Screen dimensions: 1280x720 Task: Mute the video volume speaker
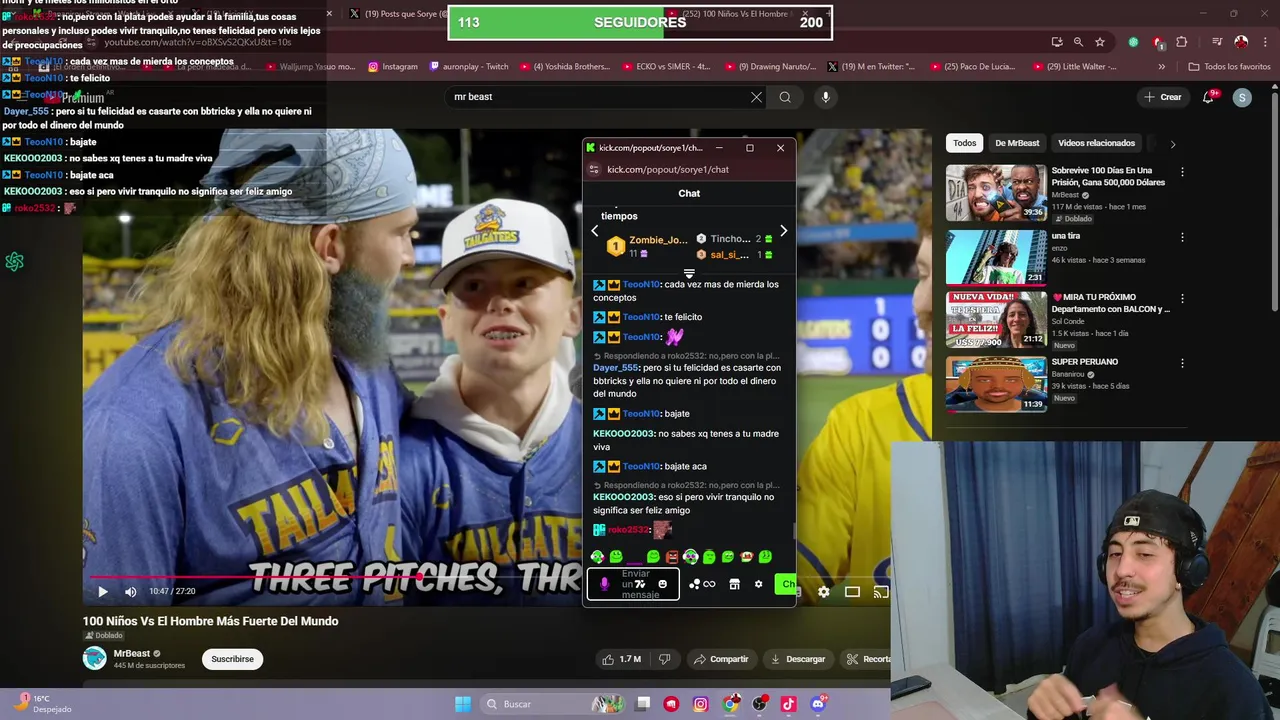[130, 592]
